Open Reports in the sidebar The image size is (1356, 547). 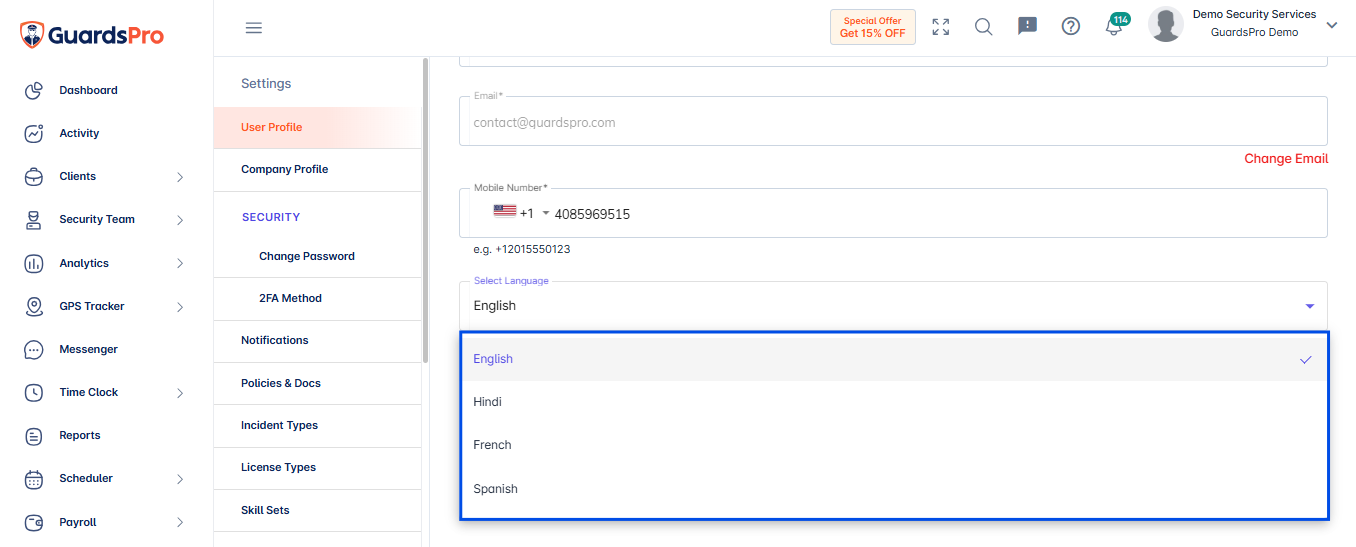pos(79,435)
